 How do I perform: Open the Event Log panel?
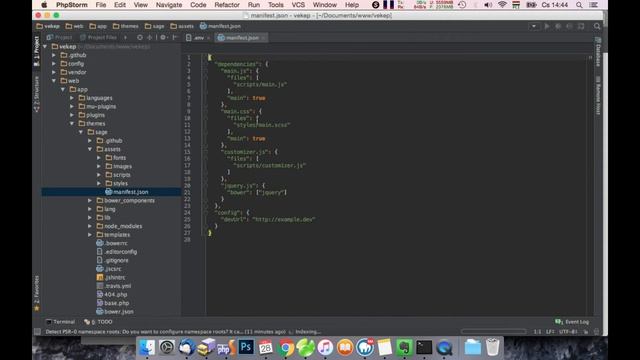[x=572, y=322]
